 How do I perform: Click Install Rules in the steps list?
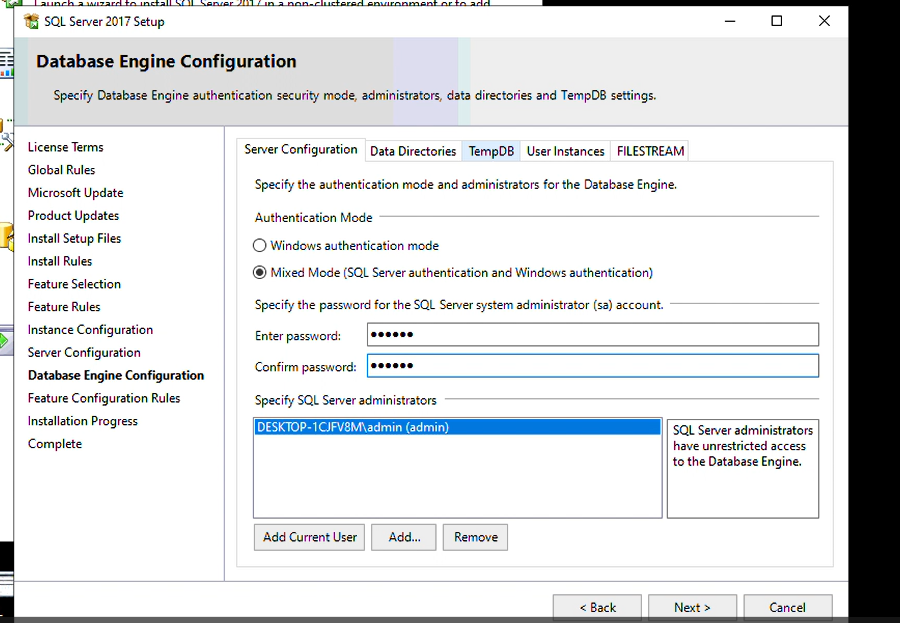click(x=60, y=261)
